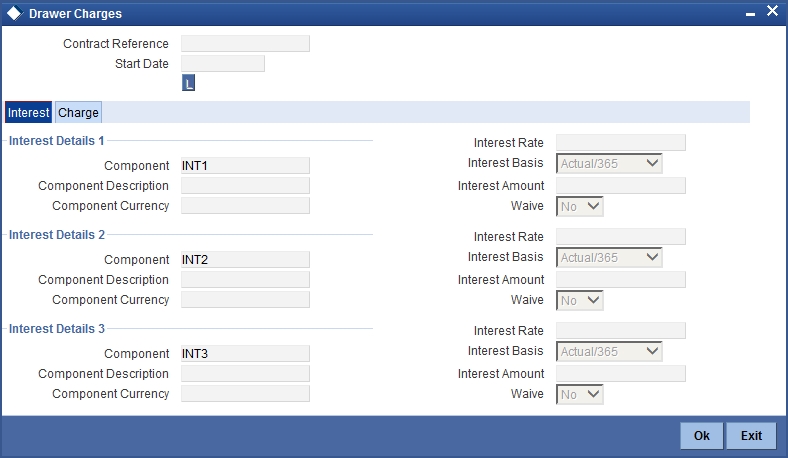
Task: Click Component Currency field in Interest Details 2
Action: [x=245, y=300]
